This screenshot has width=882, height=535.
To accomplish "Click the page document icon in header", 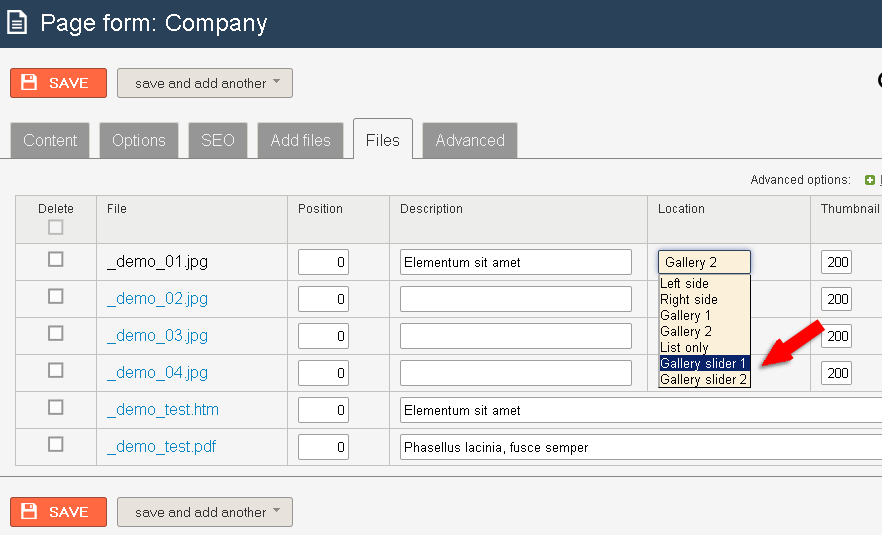I will coord(17,23).
